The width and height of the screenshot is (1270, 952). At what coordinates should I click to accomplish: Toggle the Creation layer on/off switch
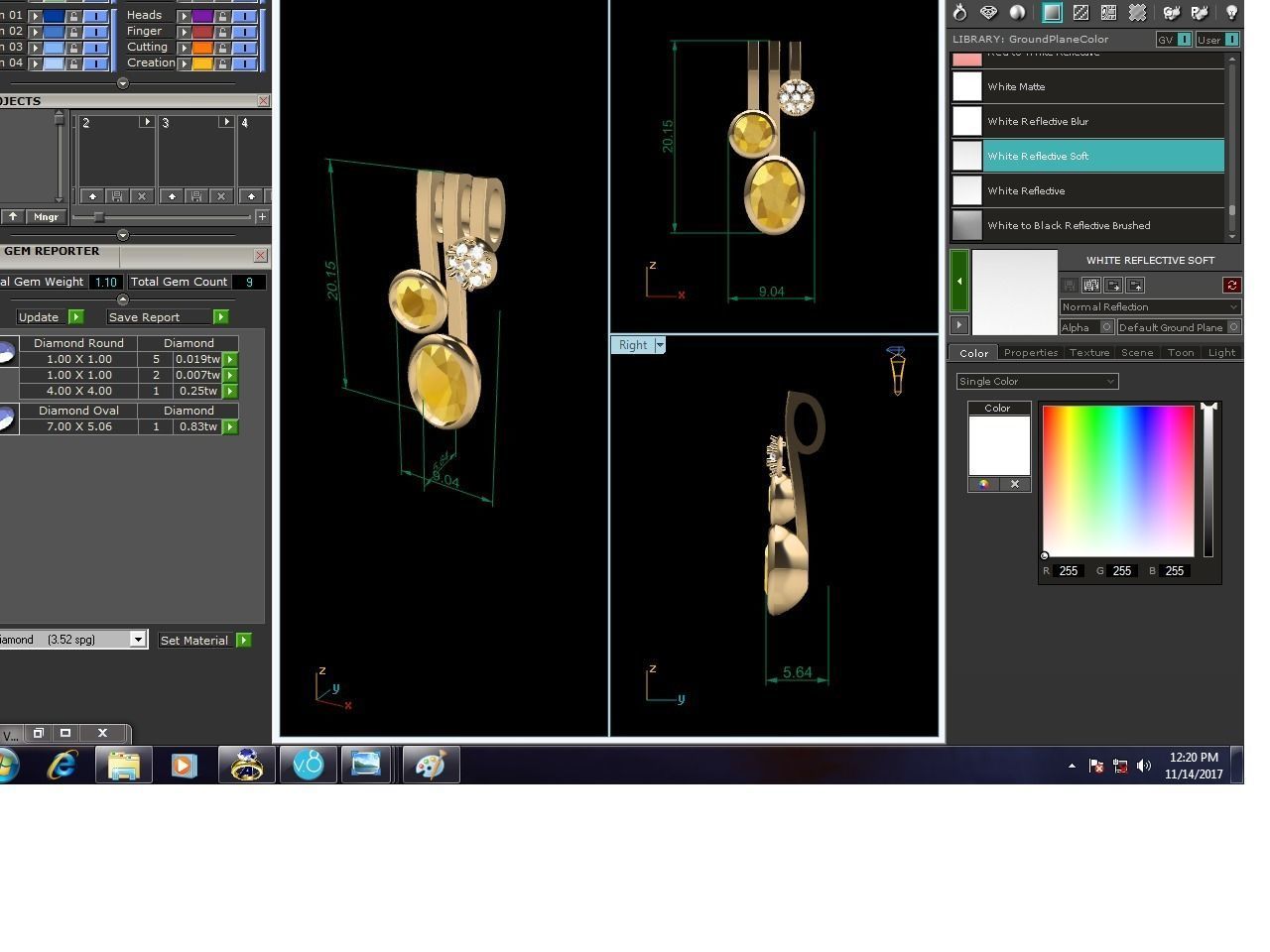pos(244,63)
